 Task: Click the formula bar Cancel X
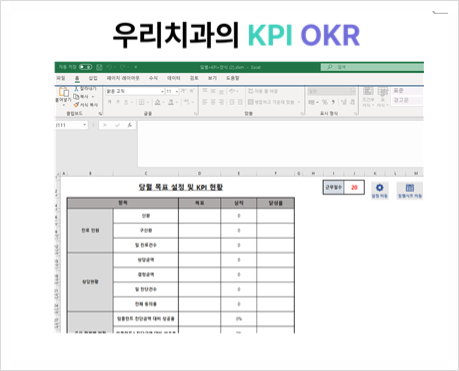coord(105,125)
